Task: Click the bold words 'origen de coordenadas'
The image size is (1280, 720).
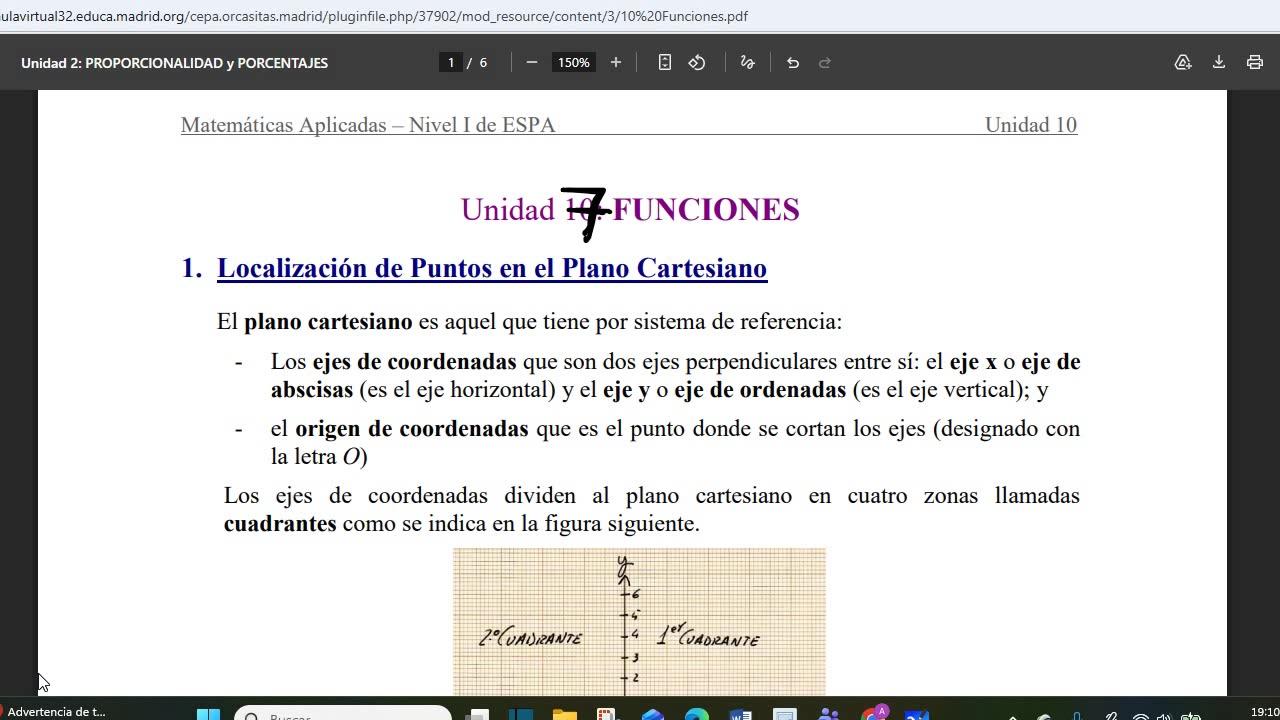Action: [x=411, y=429]
